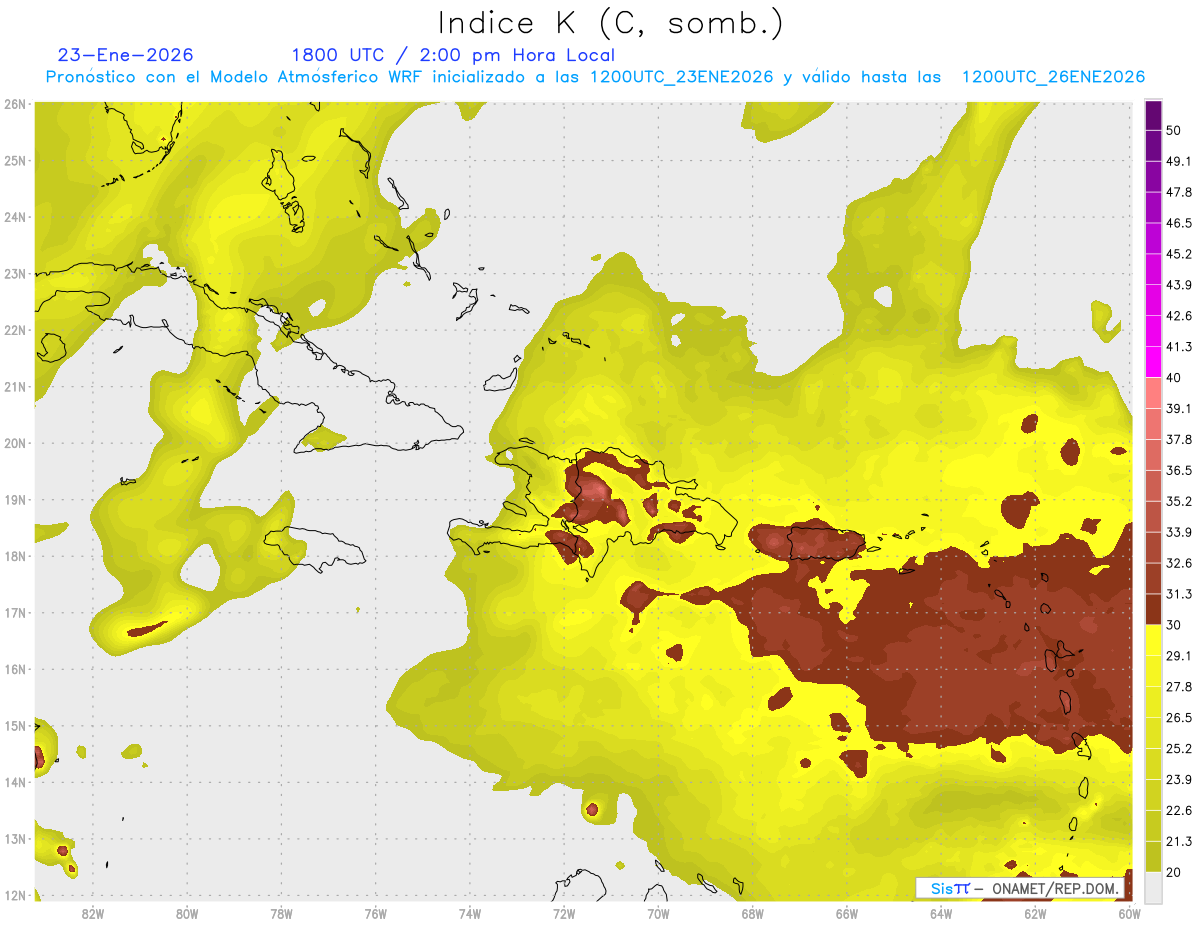The width and height of the screenshot is (1200, 927).
Task: Click the colorbar value "33.9"
Action: coord(1179,533)
